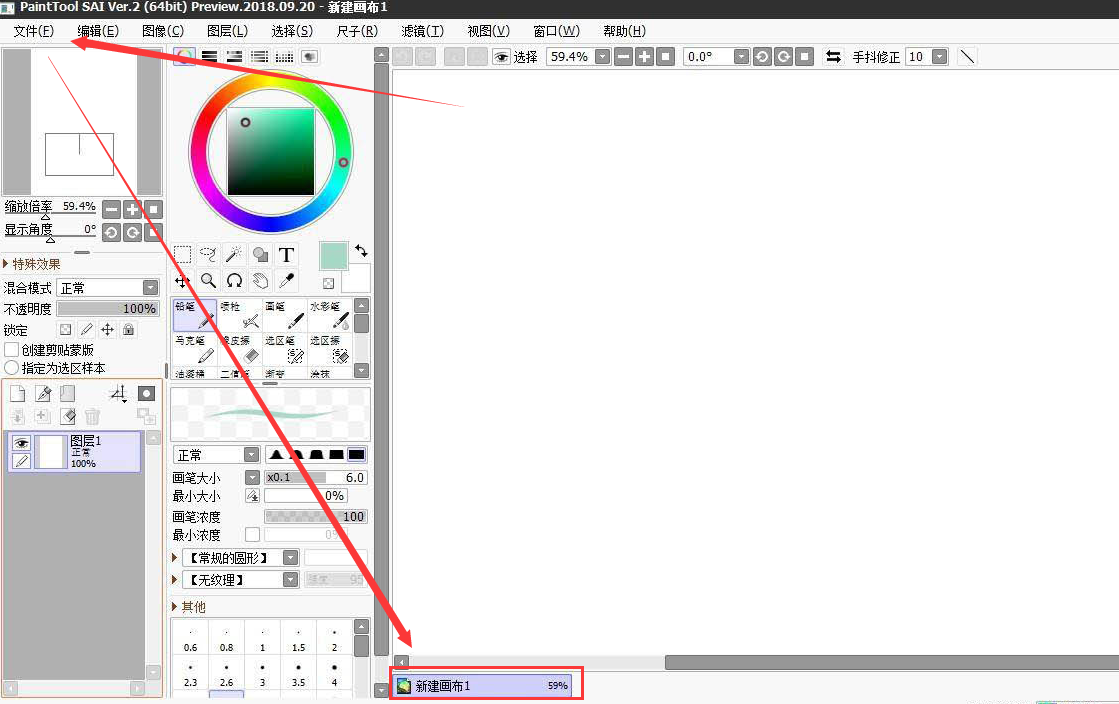The image size is (1119, 704).
Task: Open the 【无纹理】 texture dropdown
Action: [290, 579]
